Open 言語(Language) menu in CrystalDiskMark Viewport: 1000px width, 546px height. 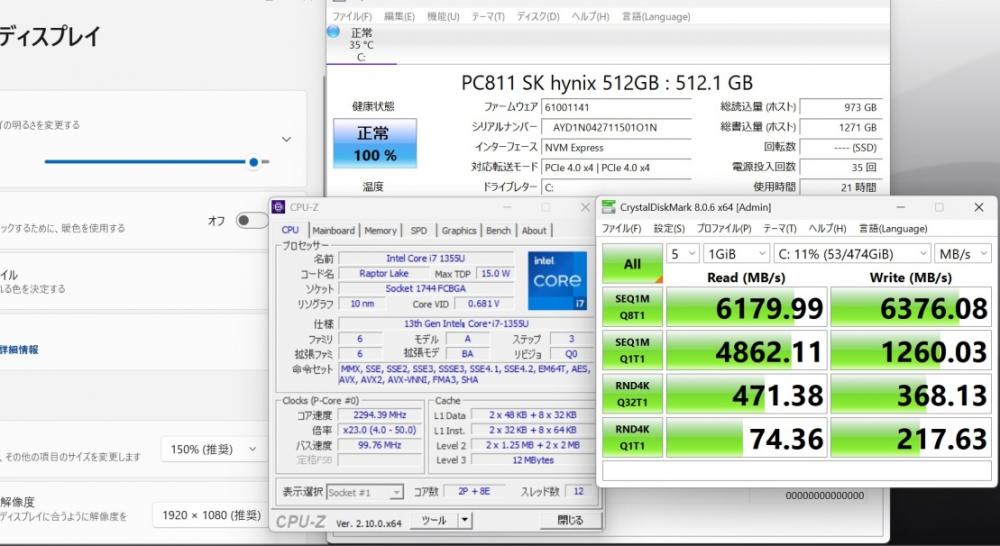(893, 228)
